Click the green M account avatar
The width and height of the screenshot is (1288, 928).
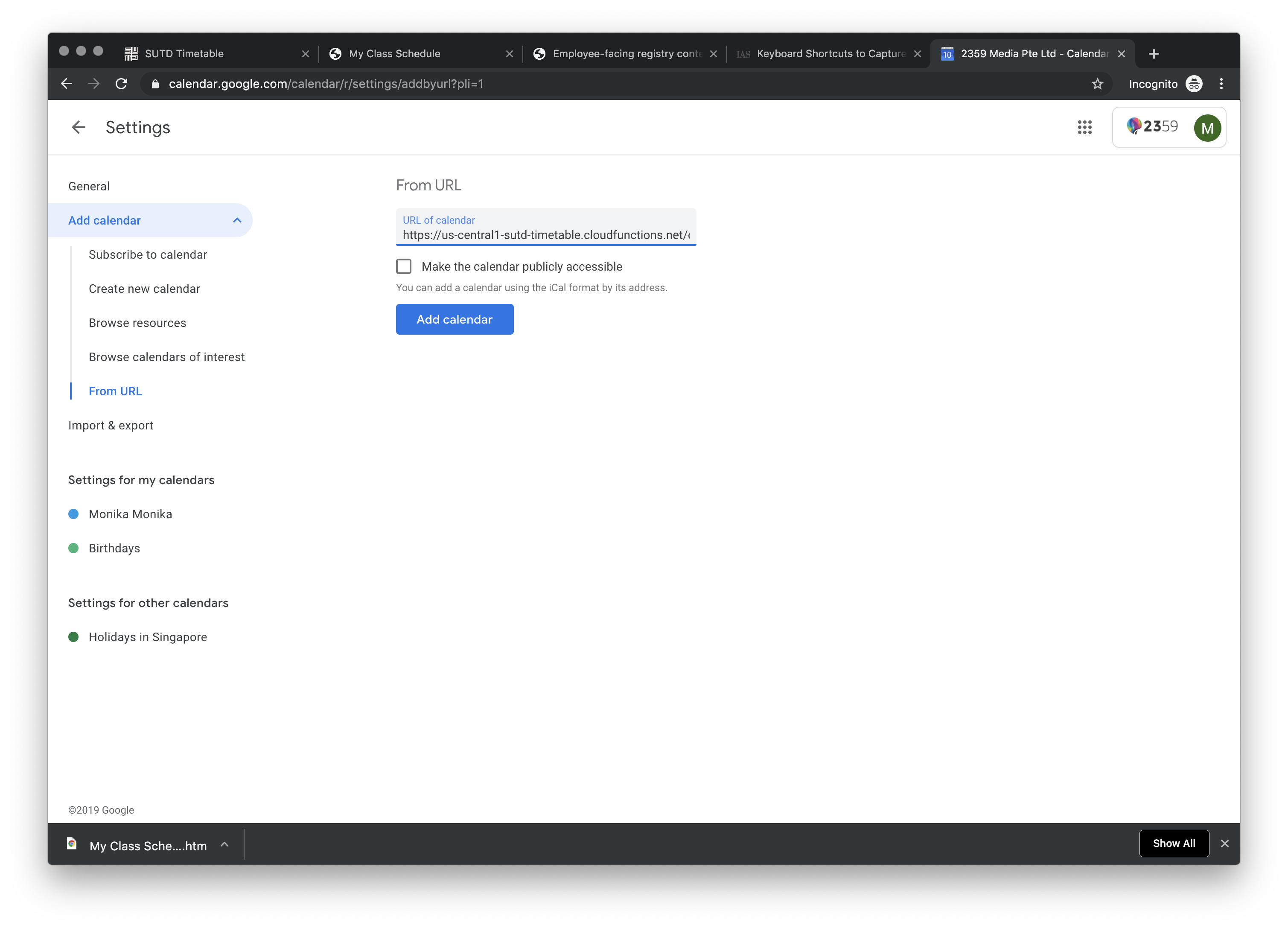pyautogui.click(x=1207, y=128)
